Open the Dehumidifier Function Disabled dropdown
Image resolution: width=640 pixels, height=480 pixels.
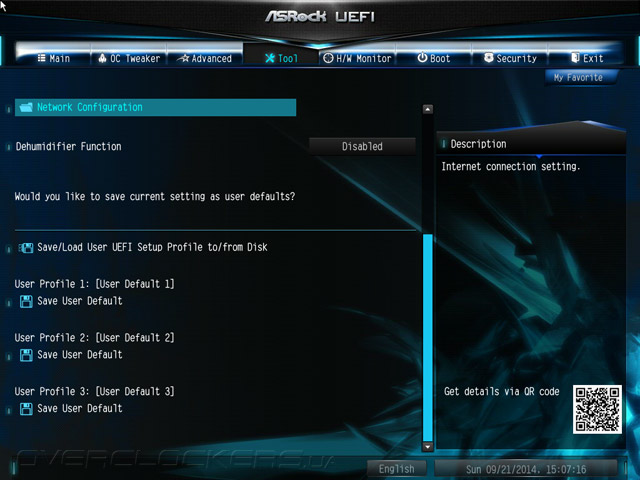pos(362,146)
